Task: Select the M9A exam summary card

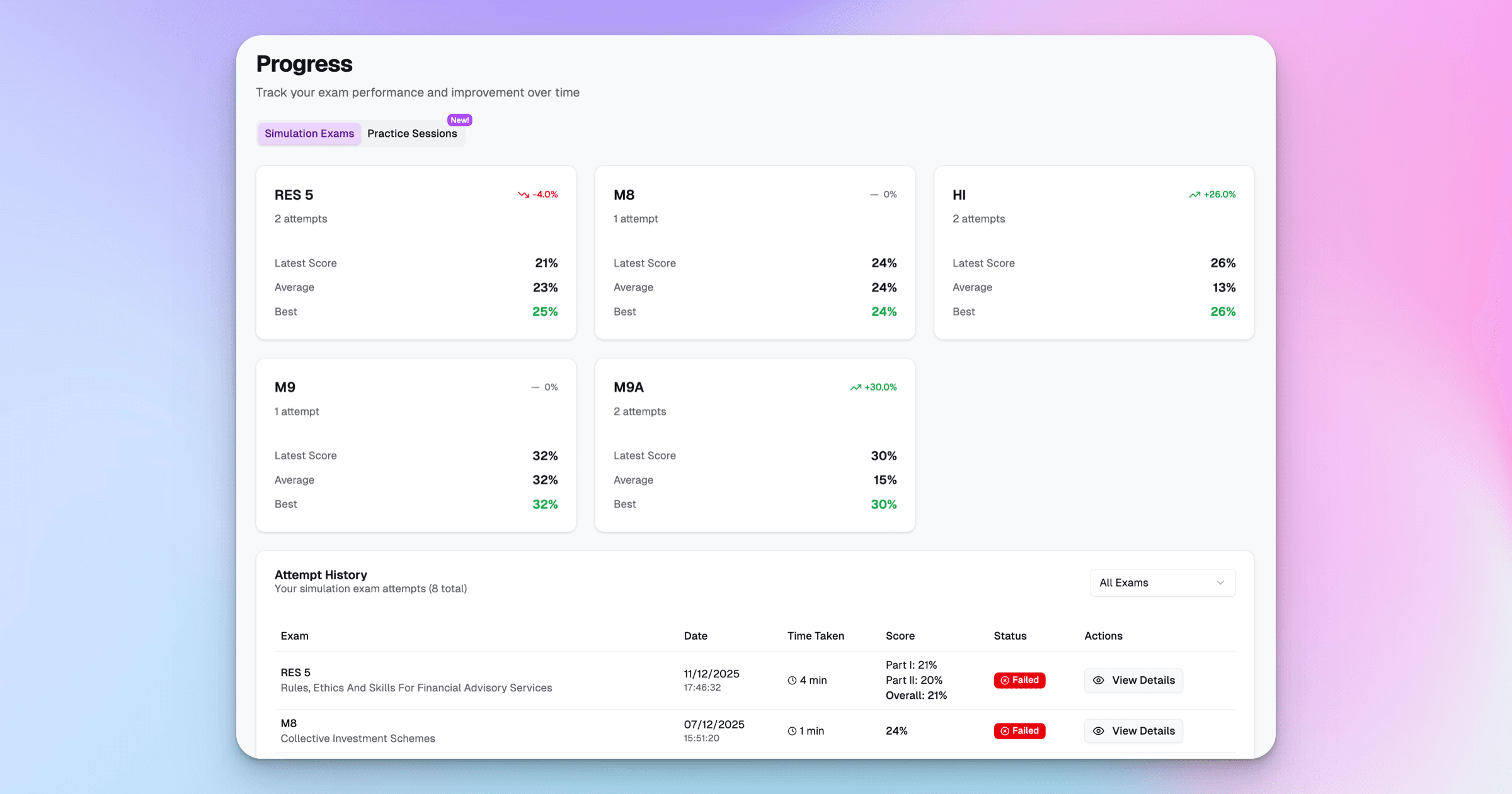Action: (x=755, y=445)
